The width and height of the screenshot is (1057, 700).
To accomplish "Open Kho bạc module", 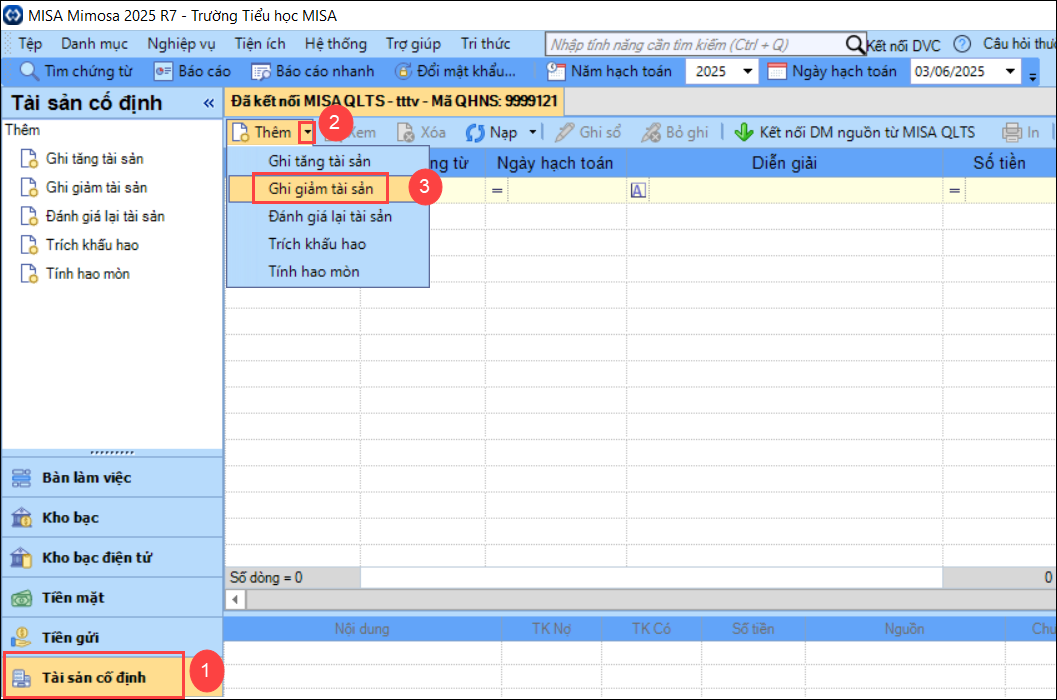I will pyautogui.click(x=112, y=517).
